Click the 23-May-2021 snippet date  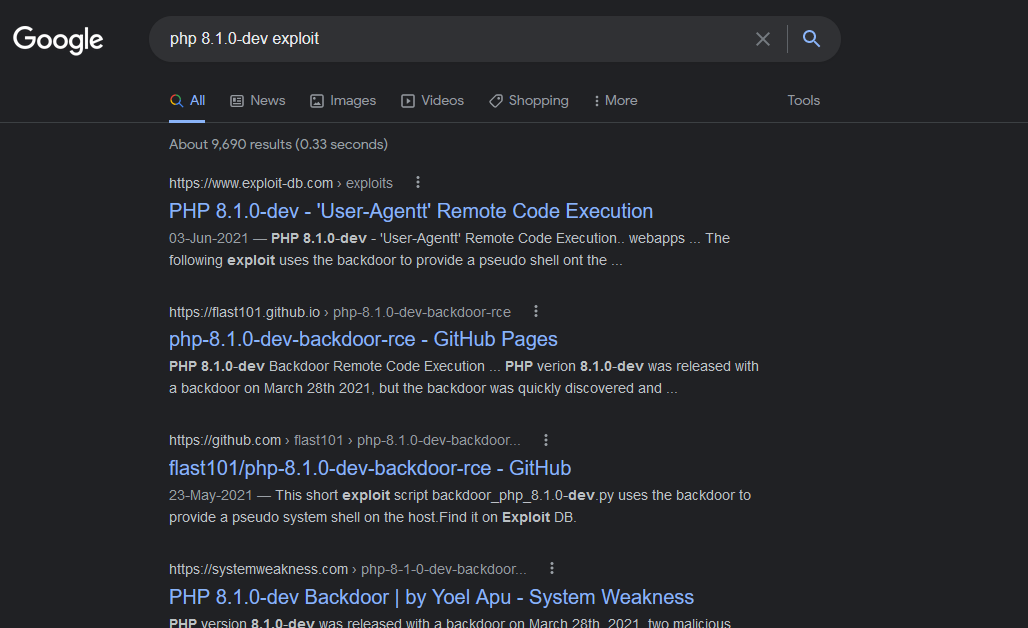click(x=210, y=495)
